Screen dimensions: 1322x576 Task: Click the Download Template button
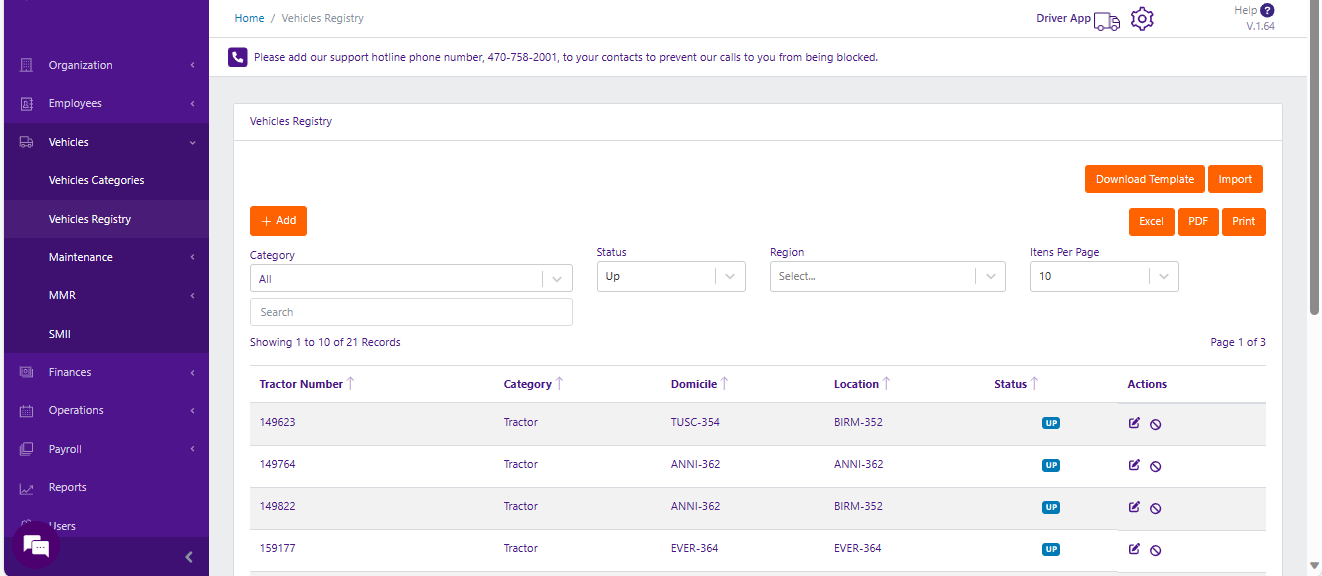(x=1144, y=180)
